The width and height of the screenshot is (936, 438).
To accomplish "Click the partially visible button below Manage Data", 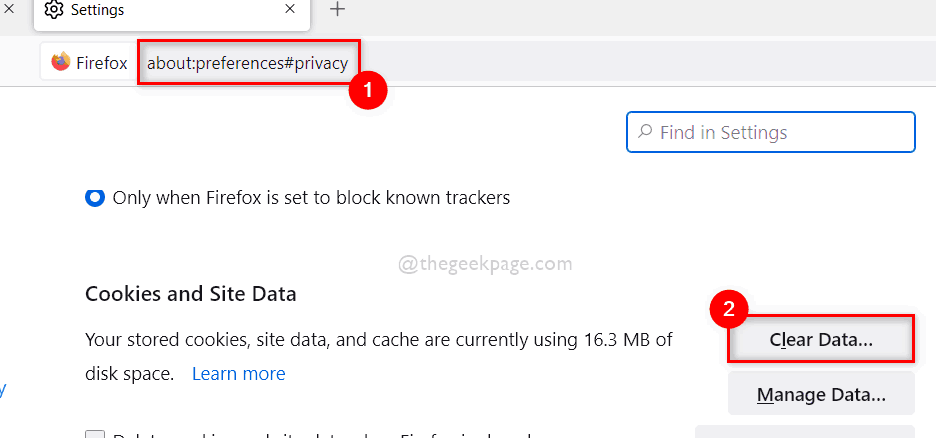I will 804,431.
